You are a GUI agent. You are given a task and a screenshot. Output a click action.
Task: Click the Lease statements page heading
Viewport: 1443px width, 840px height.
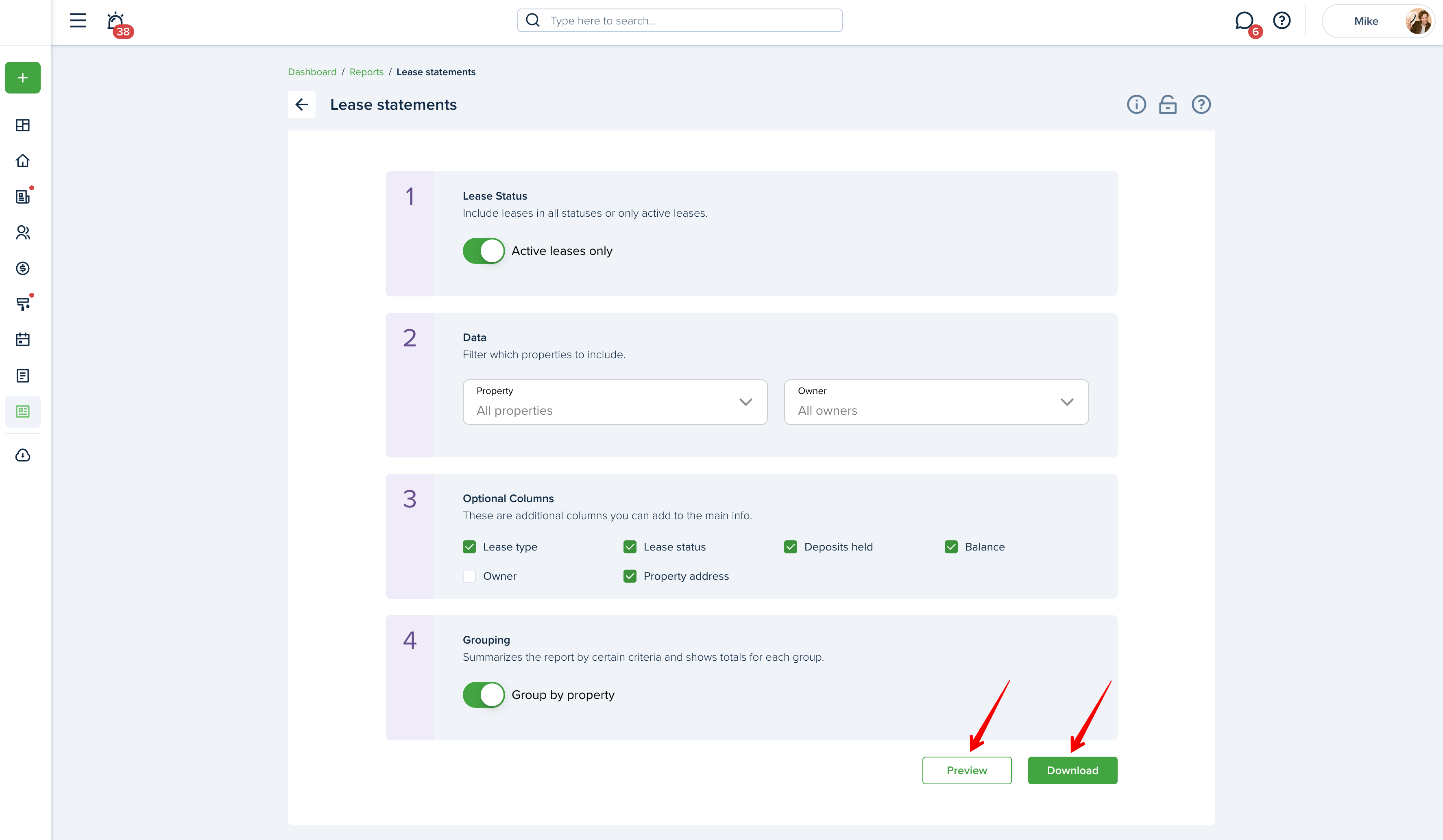tap(393, 105)
